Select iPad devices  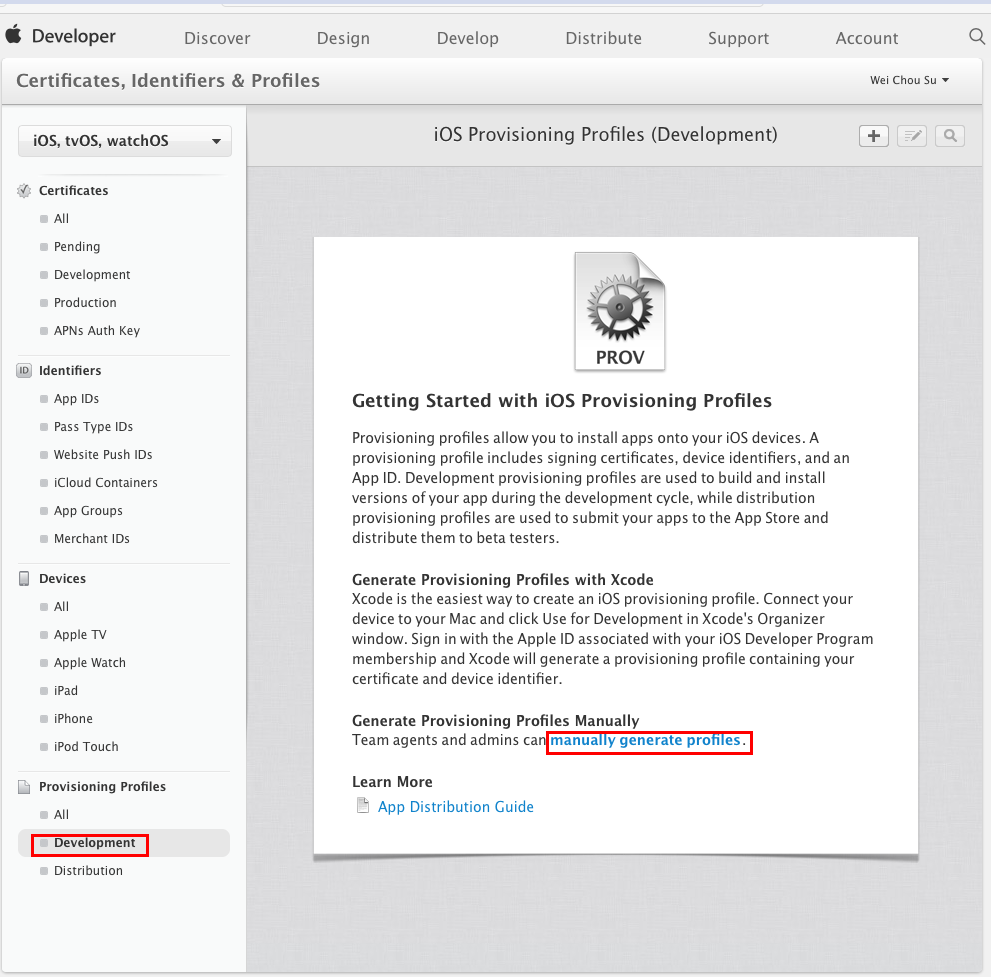pyautogui.click(x=66, y=691)
